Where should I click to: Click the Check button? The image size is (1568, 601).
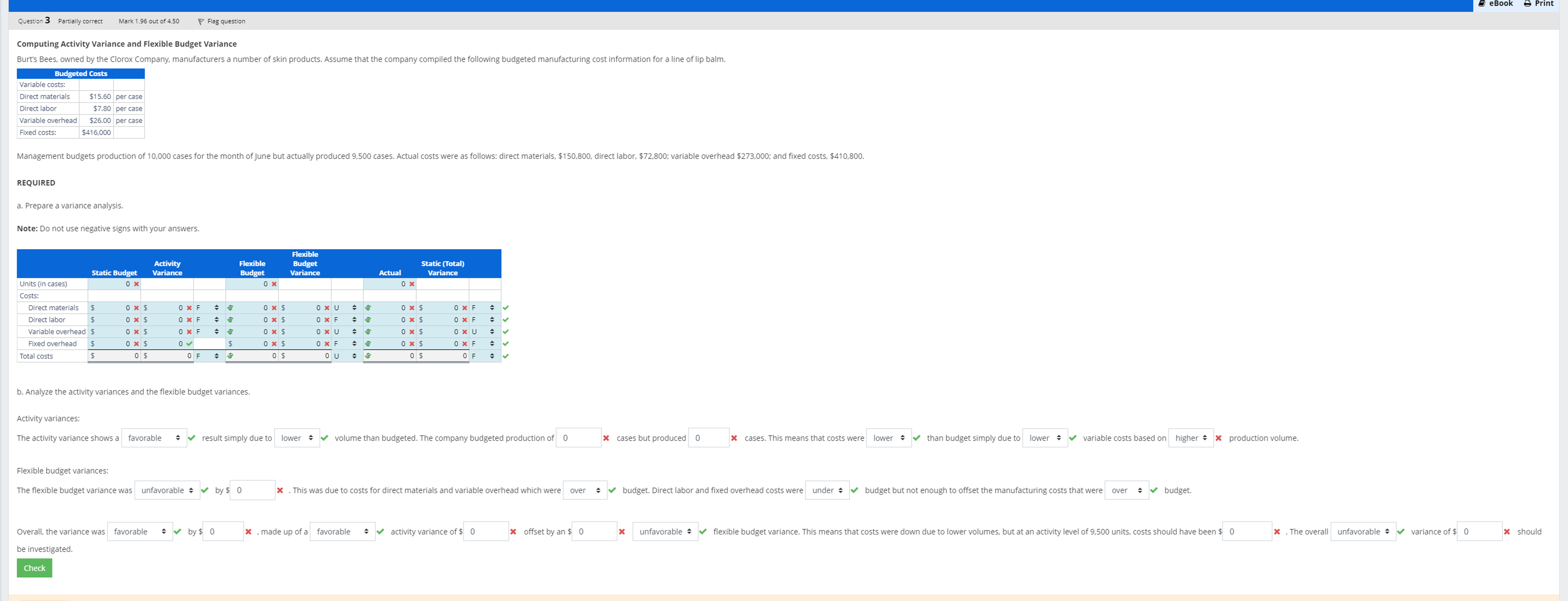[34, 568]
